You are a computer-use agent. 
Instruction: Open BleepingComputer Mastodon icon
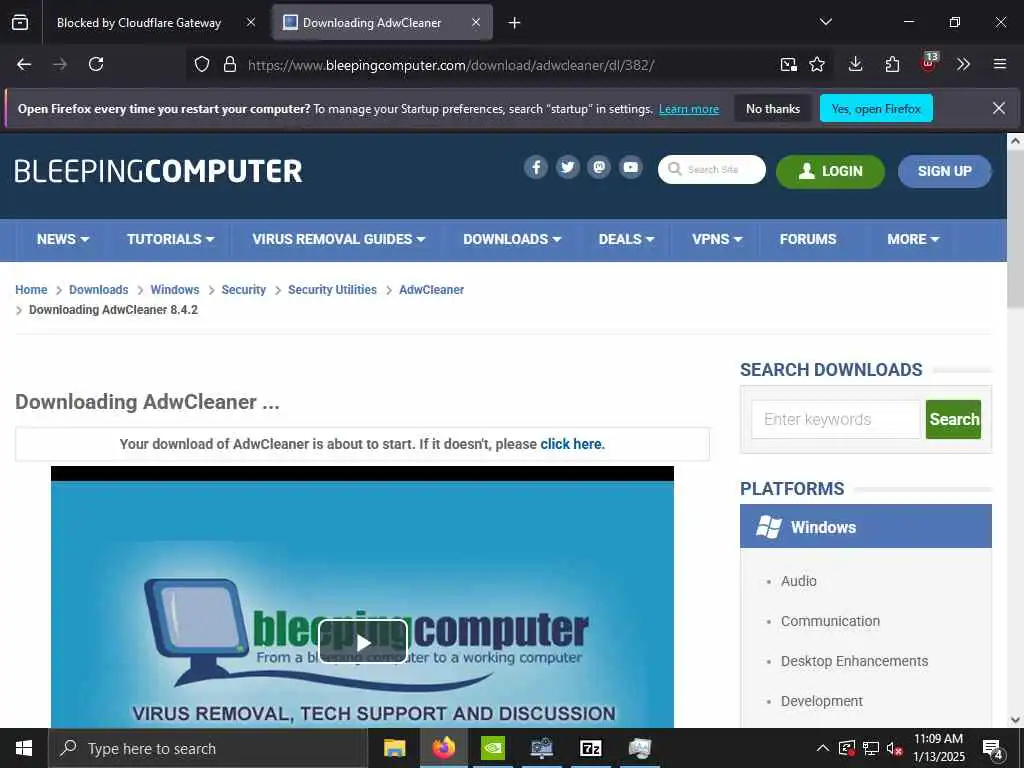[x=599, y=168]
